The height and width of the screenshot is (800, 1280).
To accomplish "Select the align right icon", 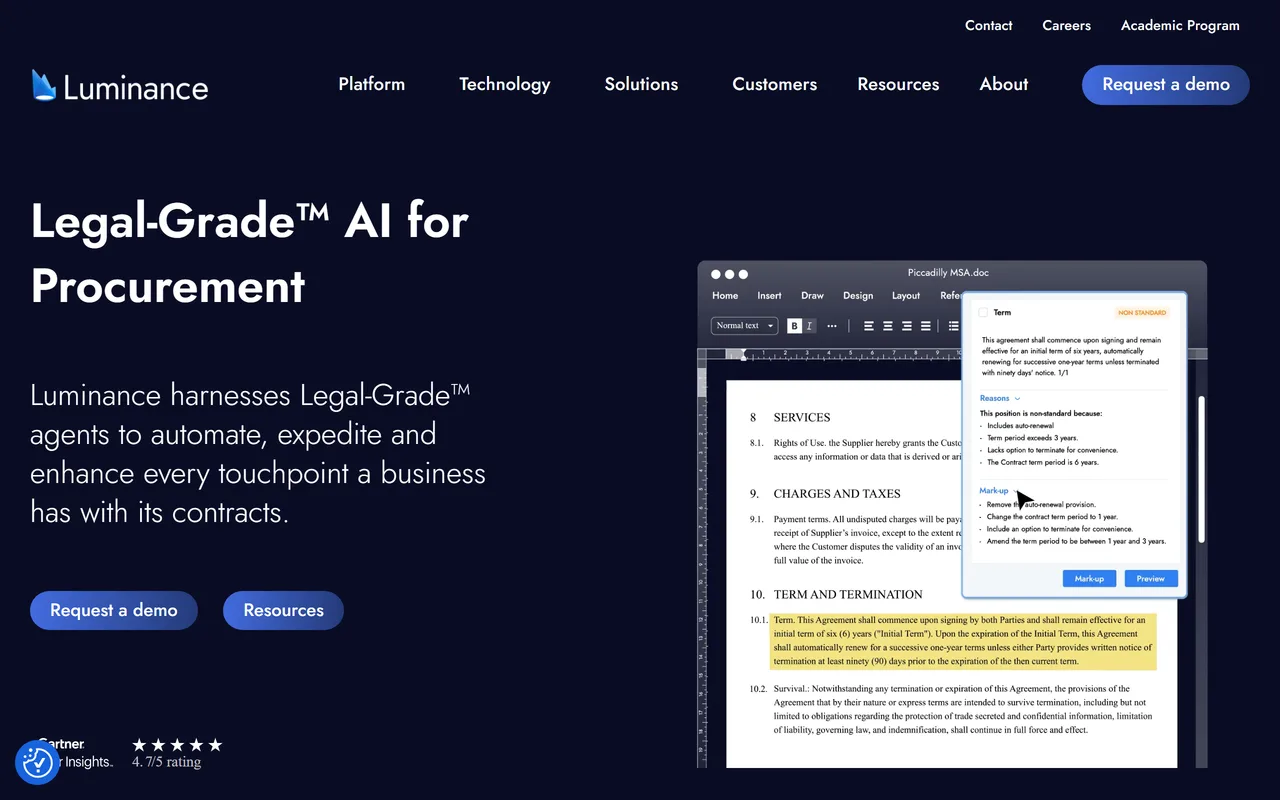I will [906, 325].
